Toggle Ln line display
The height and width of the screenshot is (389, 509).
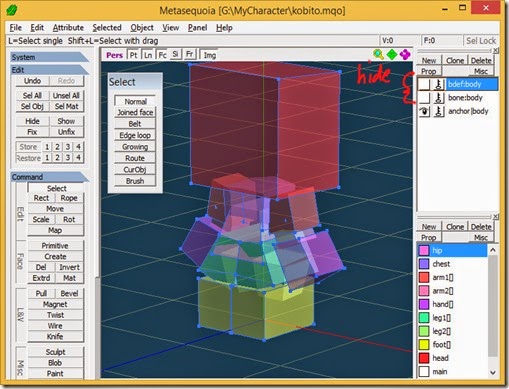click(148, 55)
